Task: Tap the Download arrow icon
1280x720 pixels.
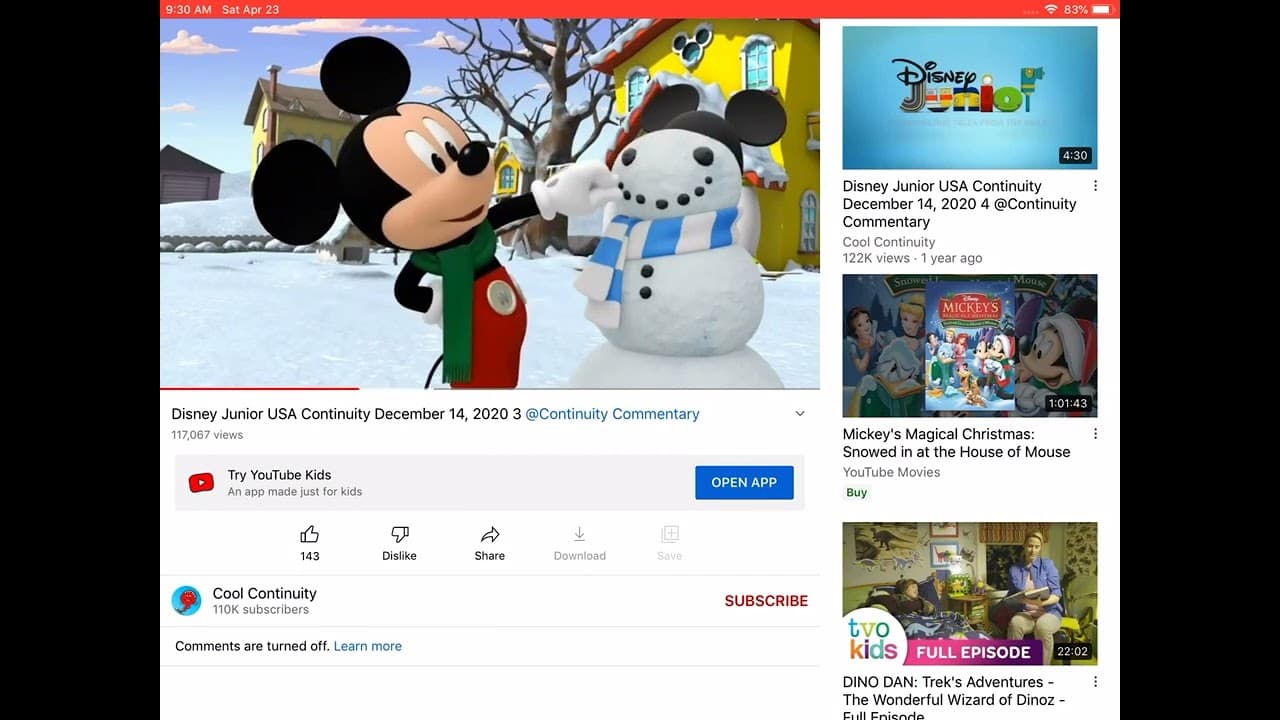Action: coord(580,534)
